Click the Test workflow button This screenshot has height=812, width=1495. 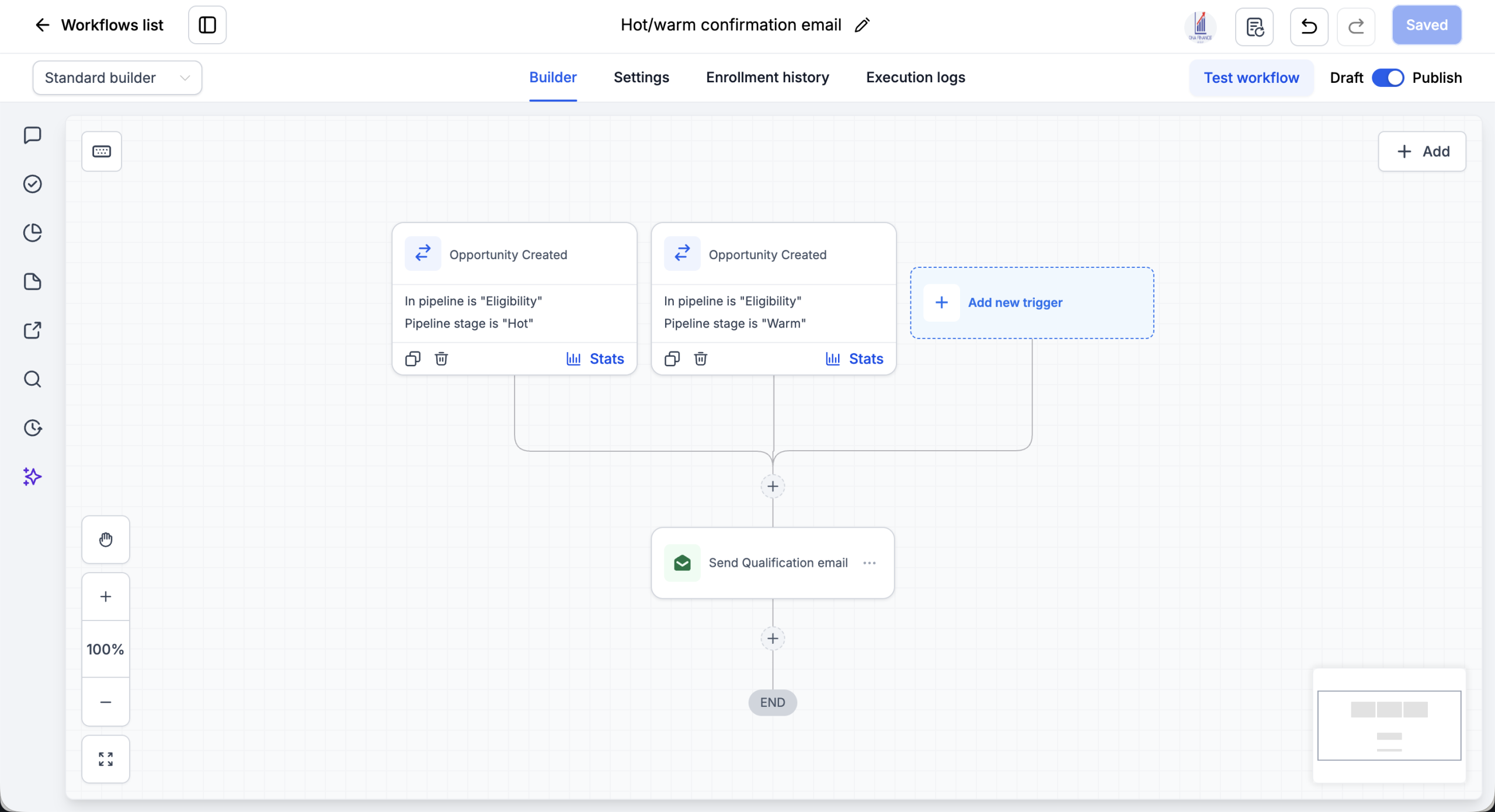pos(1251,78)
